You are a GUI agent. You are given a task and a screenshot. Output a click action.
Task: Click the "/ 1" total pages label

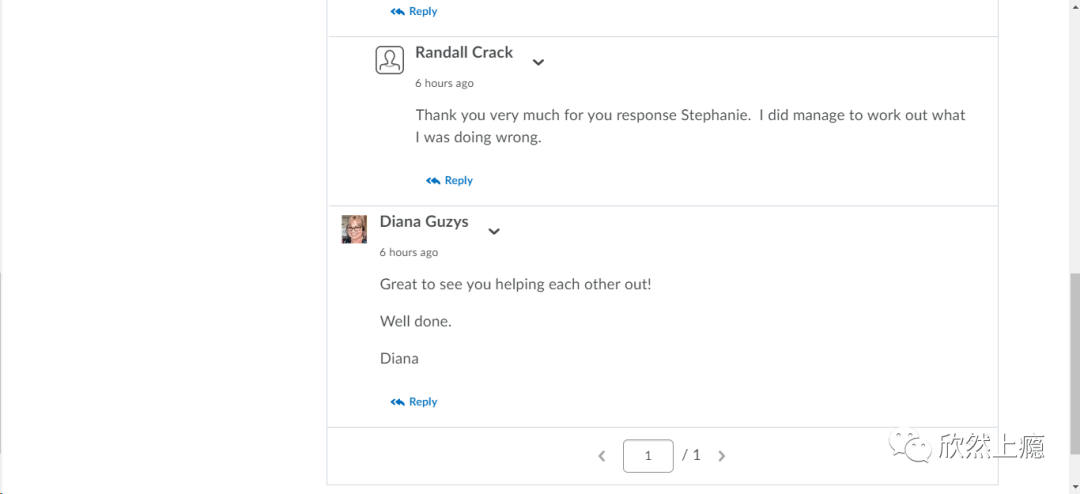coord(692,455)
